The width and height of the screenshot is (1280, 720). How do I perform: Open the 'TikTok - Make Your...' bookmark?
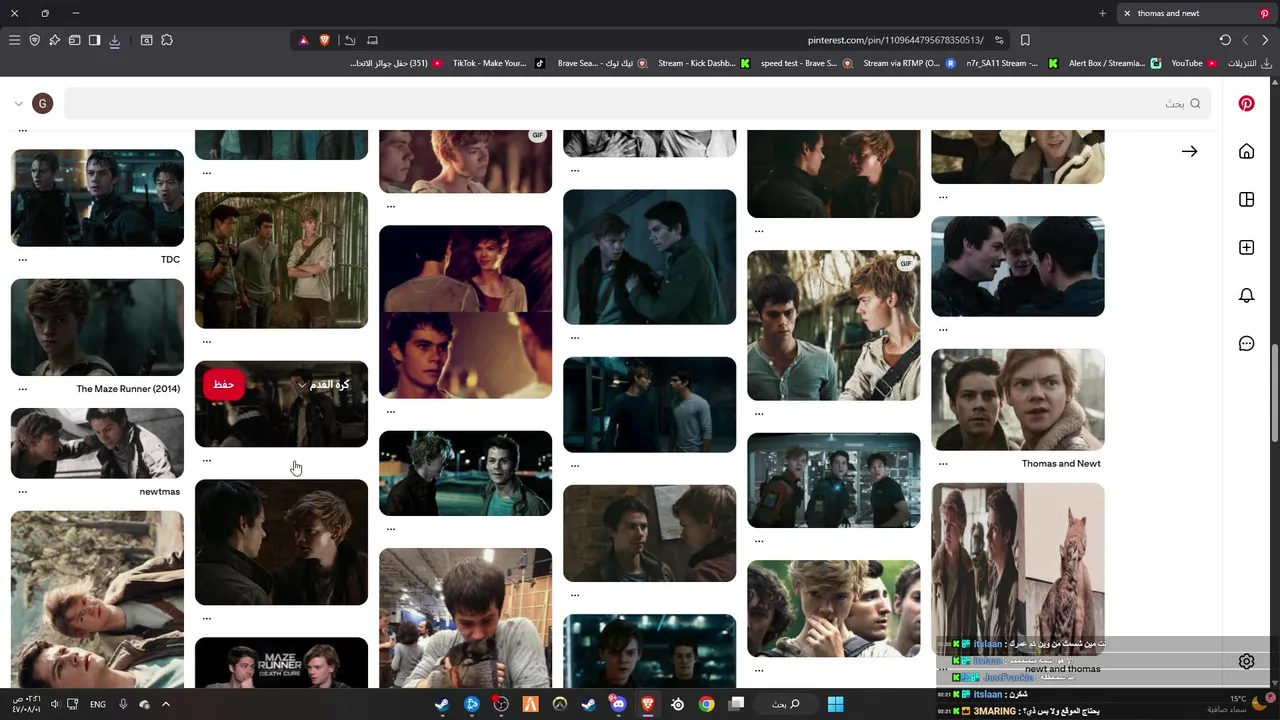[x=498, y=63]
